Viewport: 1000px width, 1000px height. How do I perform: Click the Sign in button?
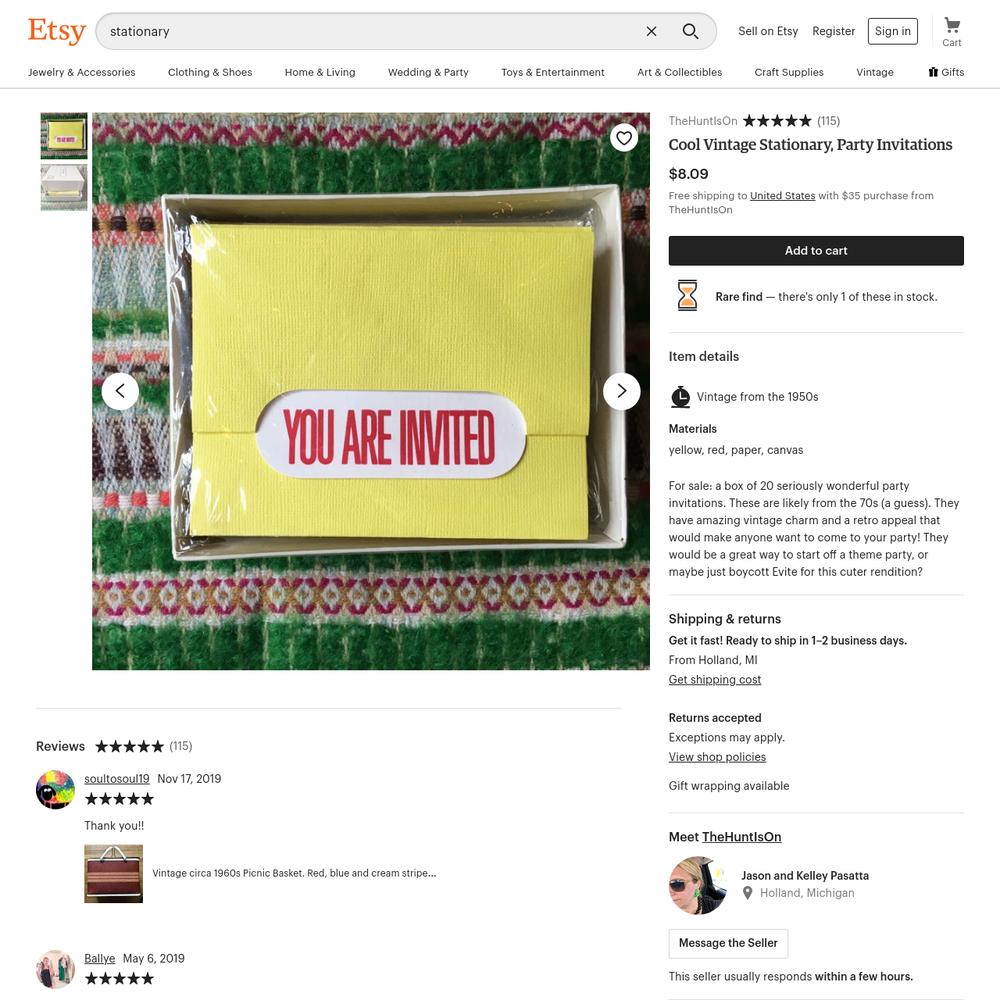coord(892,31)
